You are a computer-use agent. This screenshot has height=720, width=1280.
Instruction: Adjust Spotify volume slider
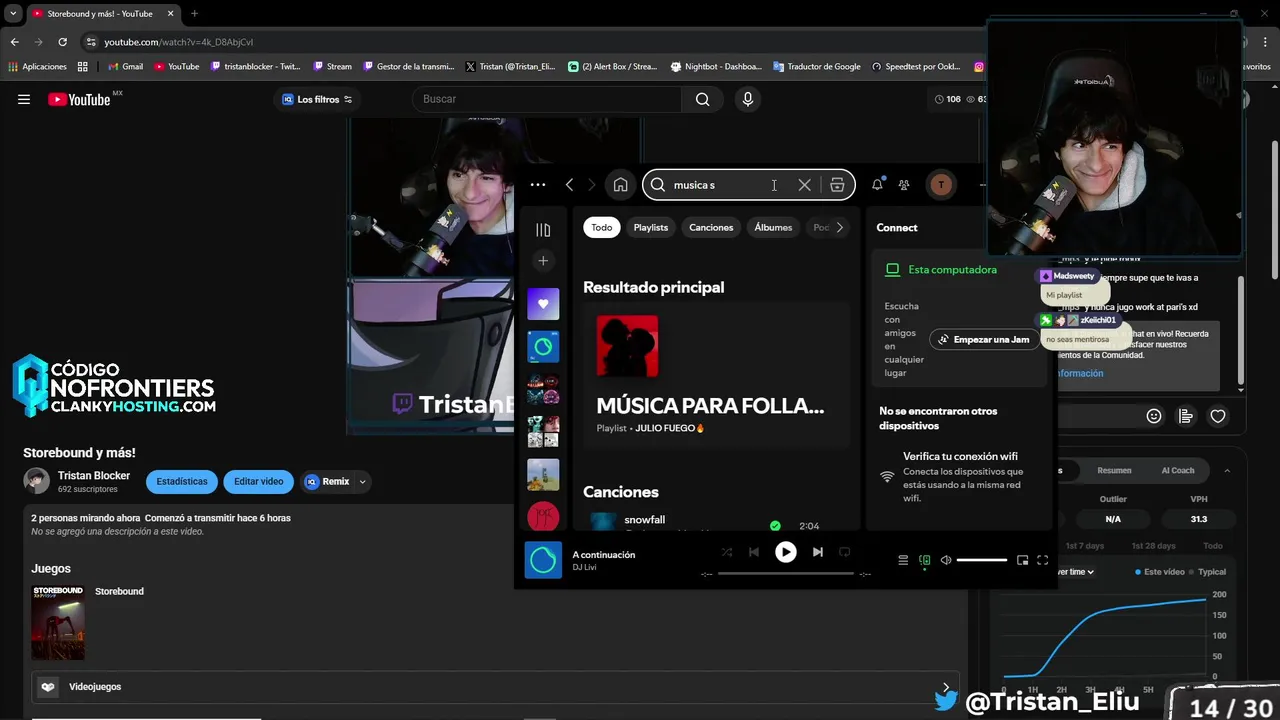(x=982, y=560)
